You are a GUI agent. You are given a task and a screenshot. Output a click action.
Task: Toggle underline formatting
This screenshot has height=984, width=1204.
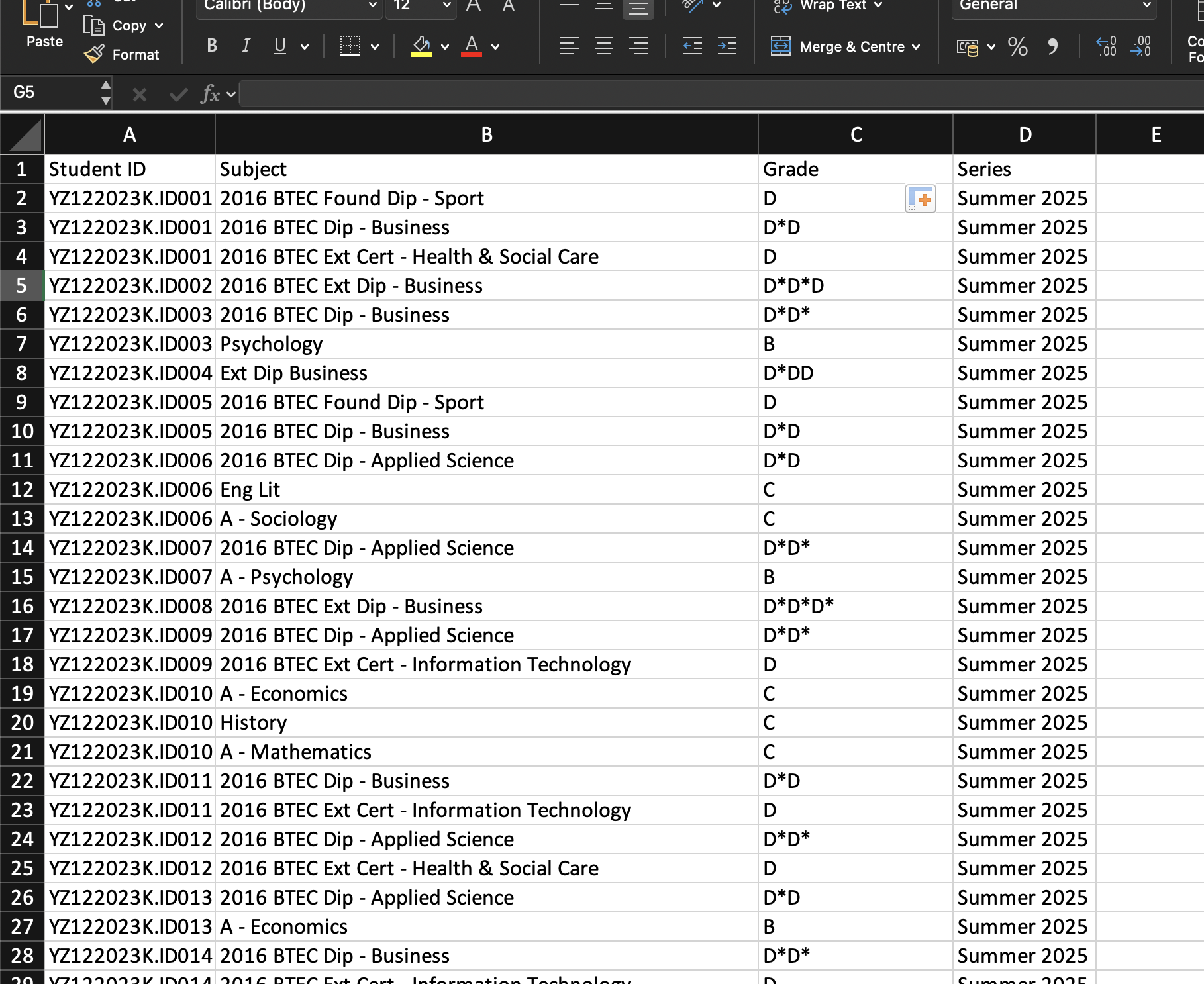click(280, 46)
